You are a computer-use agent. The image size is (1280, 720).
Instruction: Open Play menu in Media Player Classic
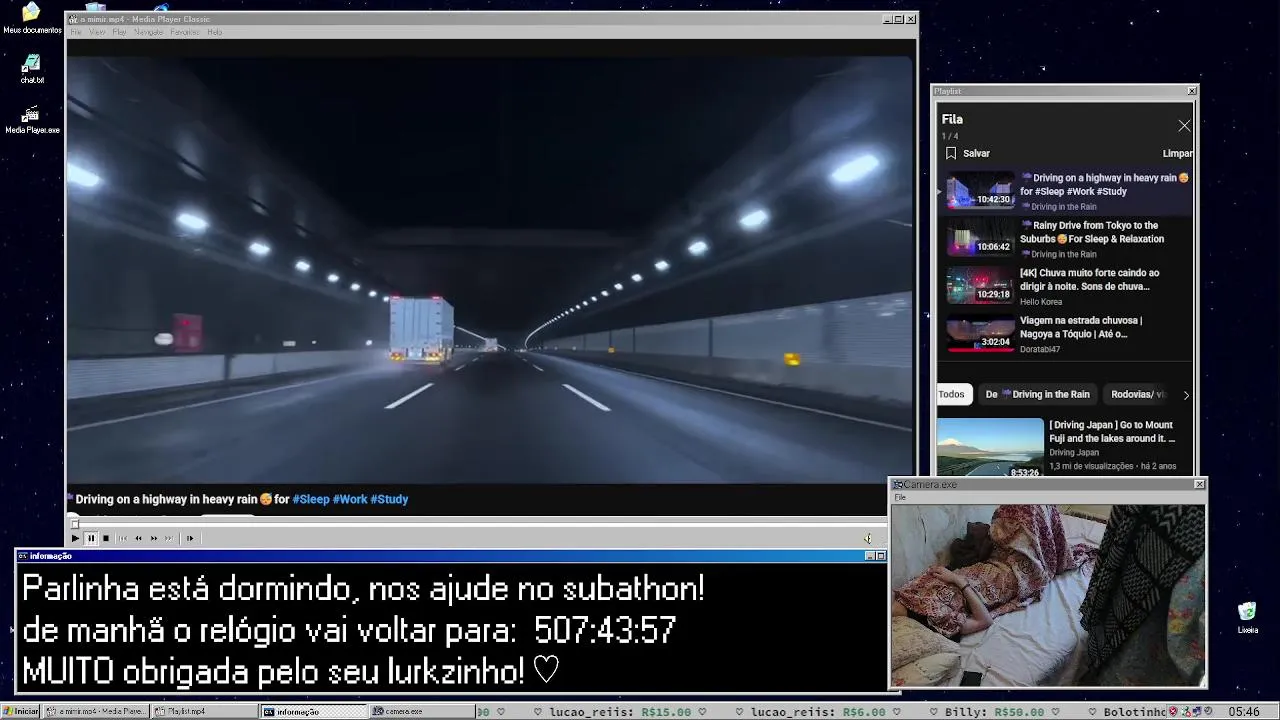click(119, 32)
